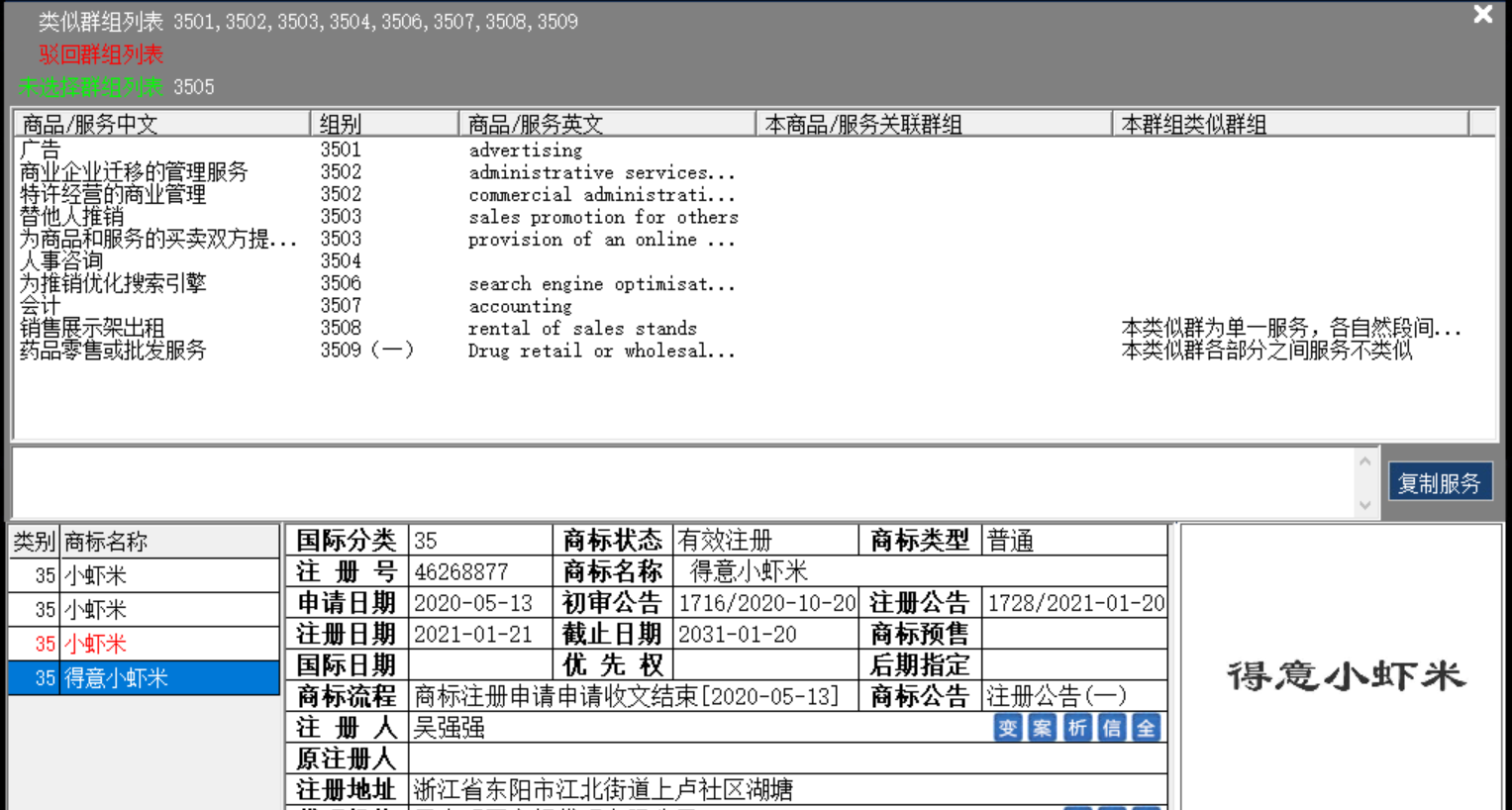Viewport: 1512px width, 810px height.
Task: Click the rental of sales stands cell
Action: coord(582,329)
